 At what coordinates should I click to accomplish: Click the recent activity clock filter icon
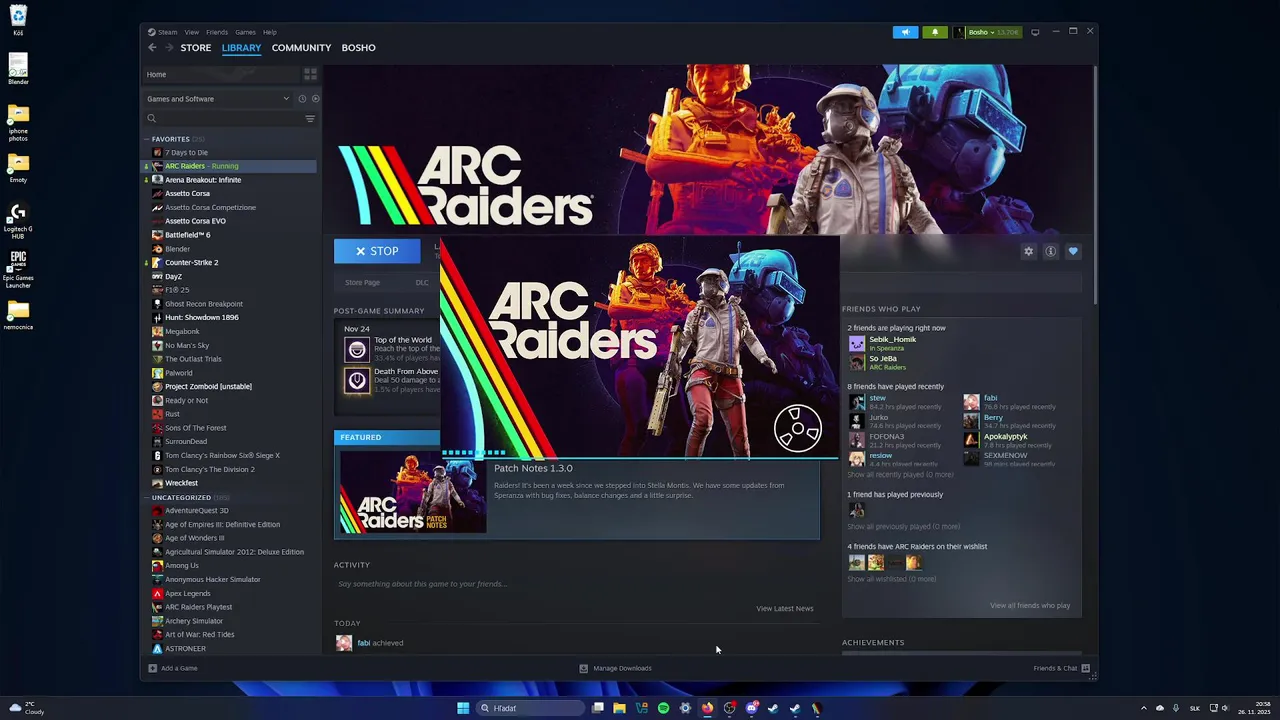pyautogui.click(x=302, y=99)
